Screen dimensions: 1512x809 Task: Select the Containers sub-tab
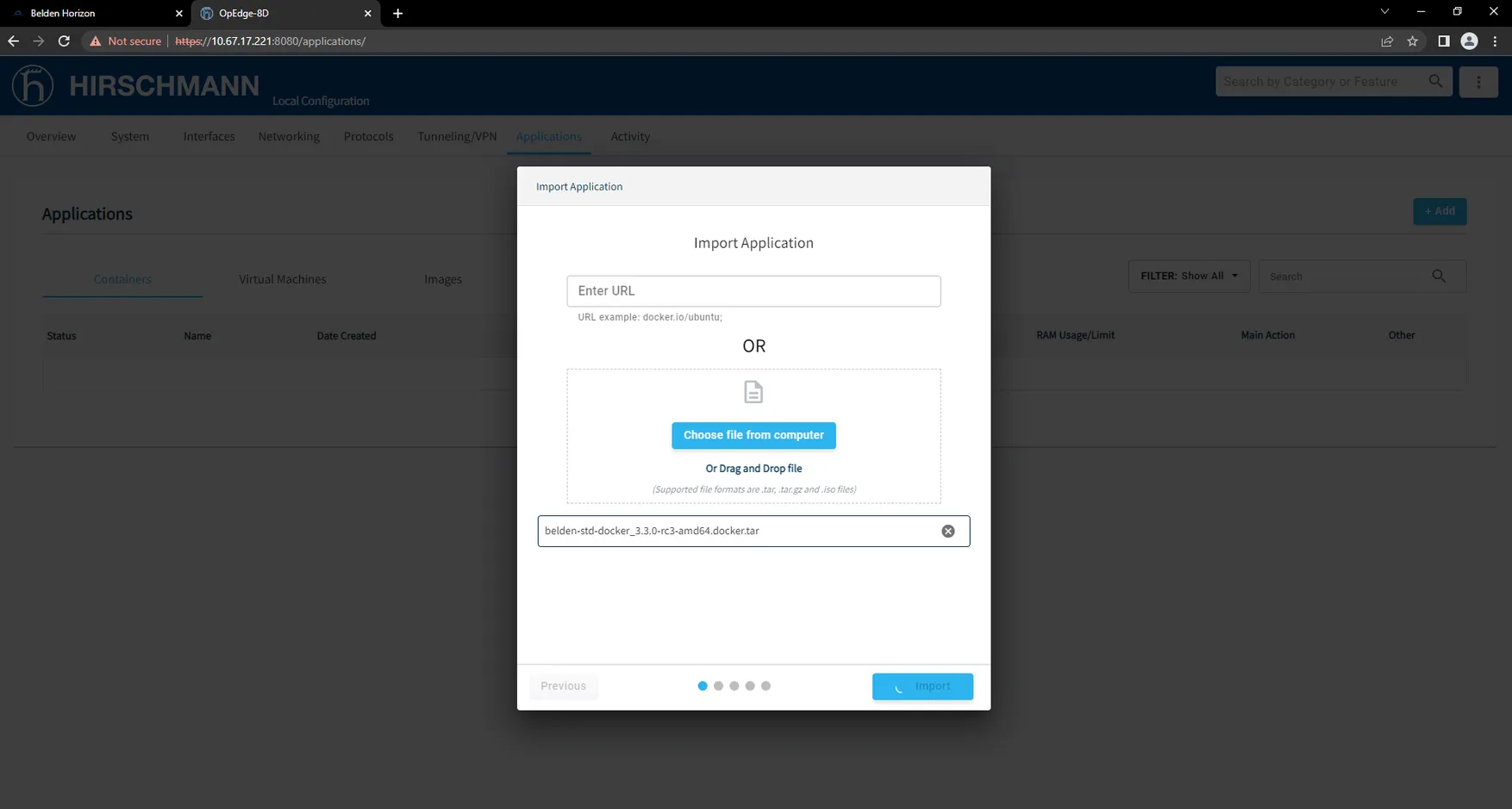122,279
